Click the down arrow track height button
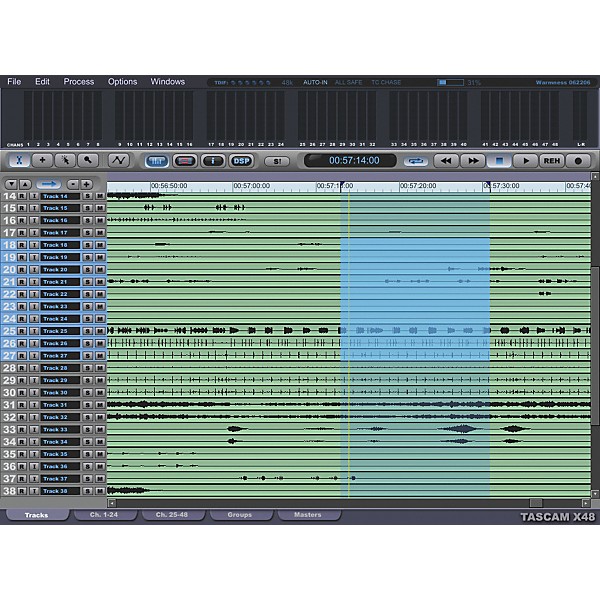This screenshot has height=600, width=600. coord(11,184)
